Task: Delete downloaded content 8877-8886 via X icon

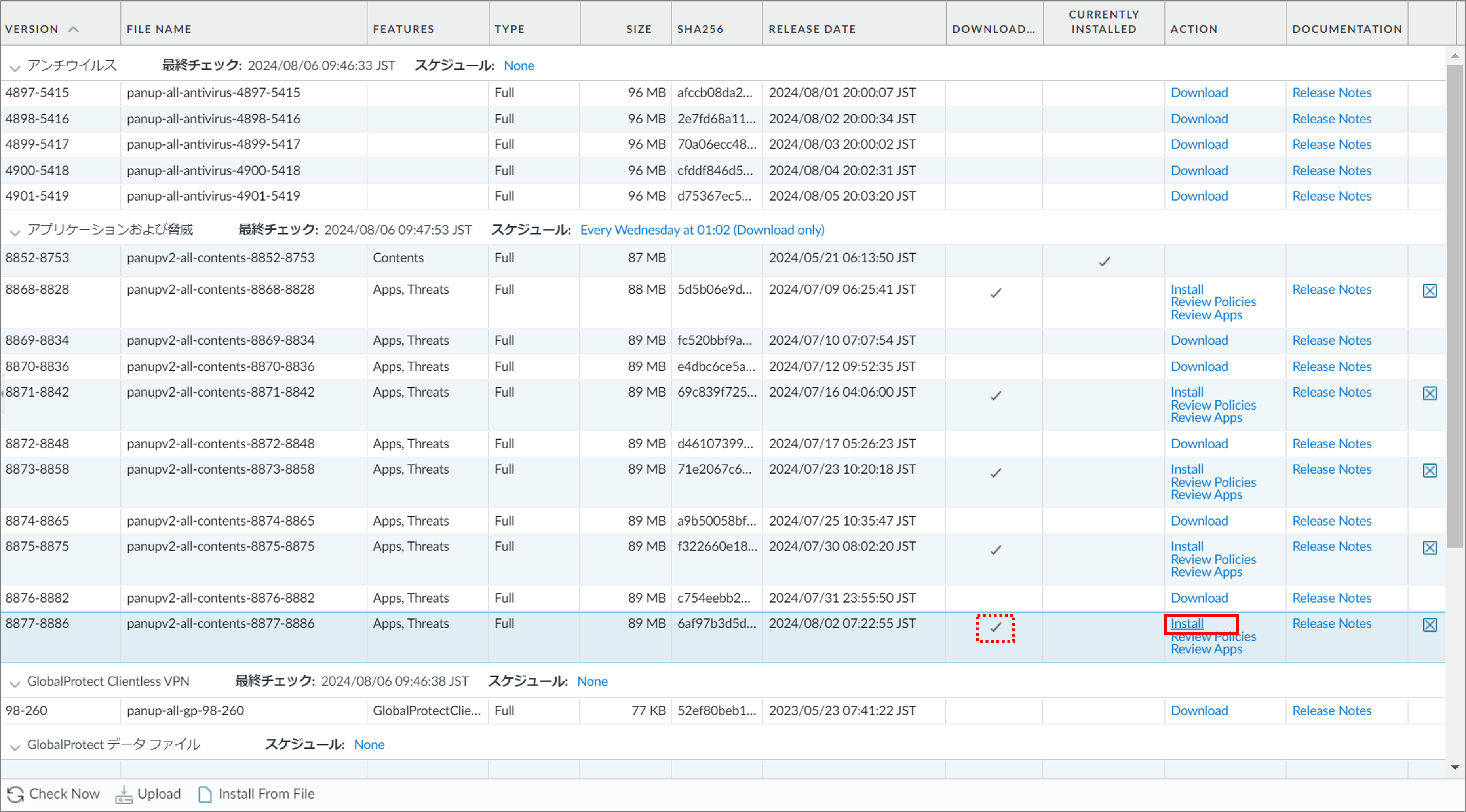Action: tap(1430, 625)
